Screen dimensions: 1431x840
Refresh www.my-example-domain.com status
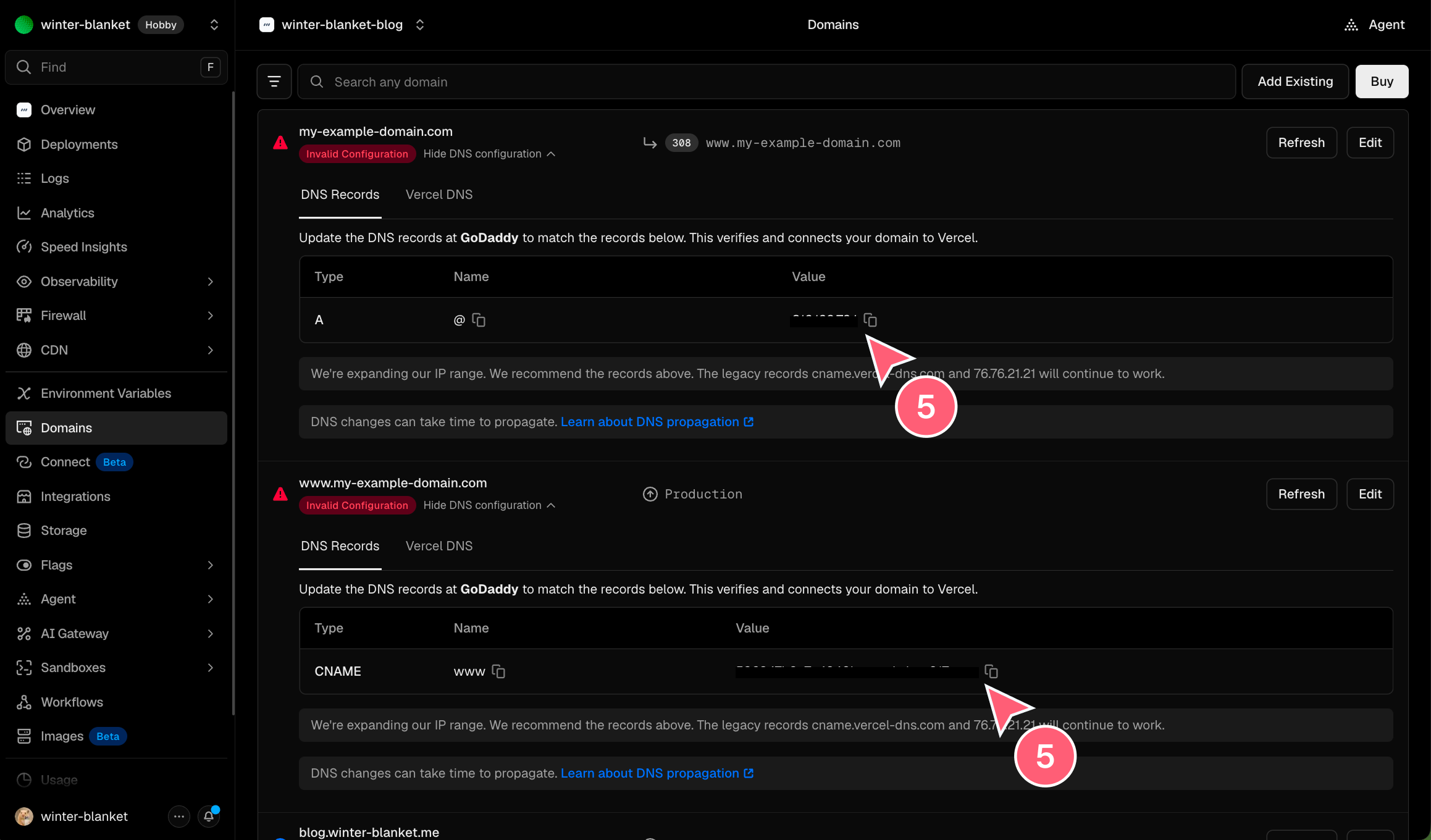click(x=1302, y=494)
